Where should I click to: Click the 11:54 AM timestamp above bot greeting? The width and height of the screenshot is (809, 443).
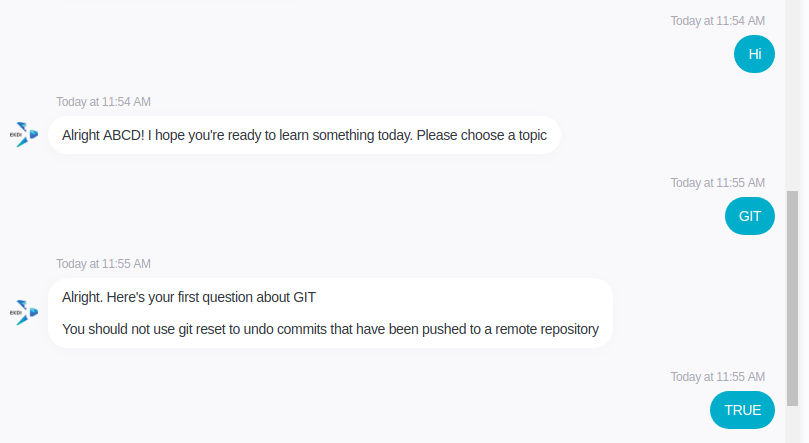pyautogui.click(x=103, y=102)
